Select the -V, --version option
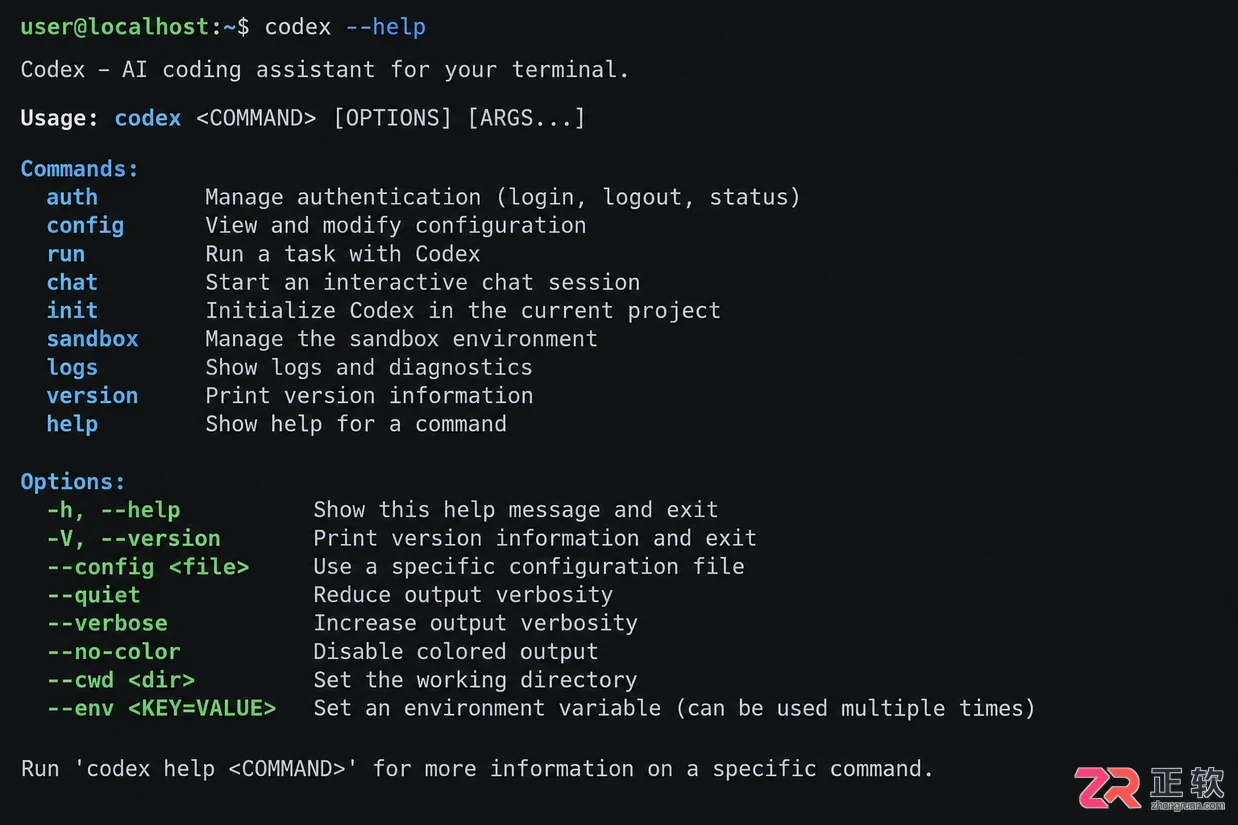 pyautogui.click(x=133, y=538)
